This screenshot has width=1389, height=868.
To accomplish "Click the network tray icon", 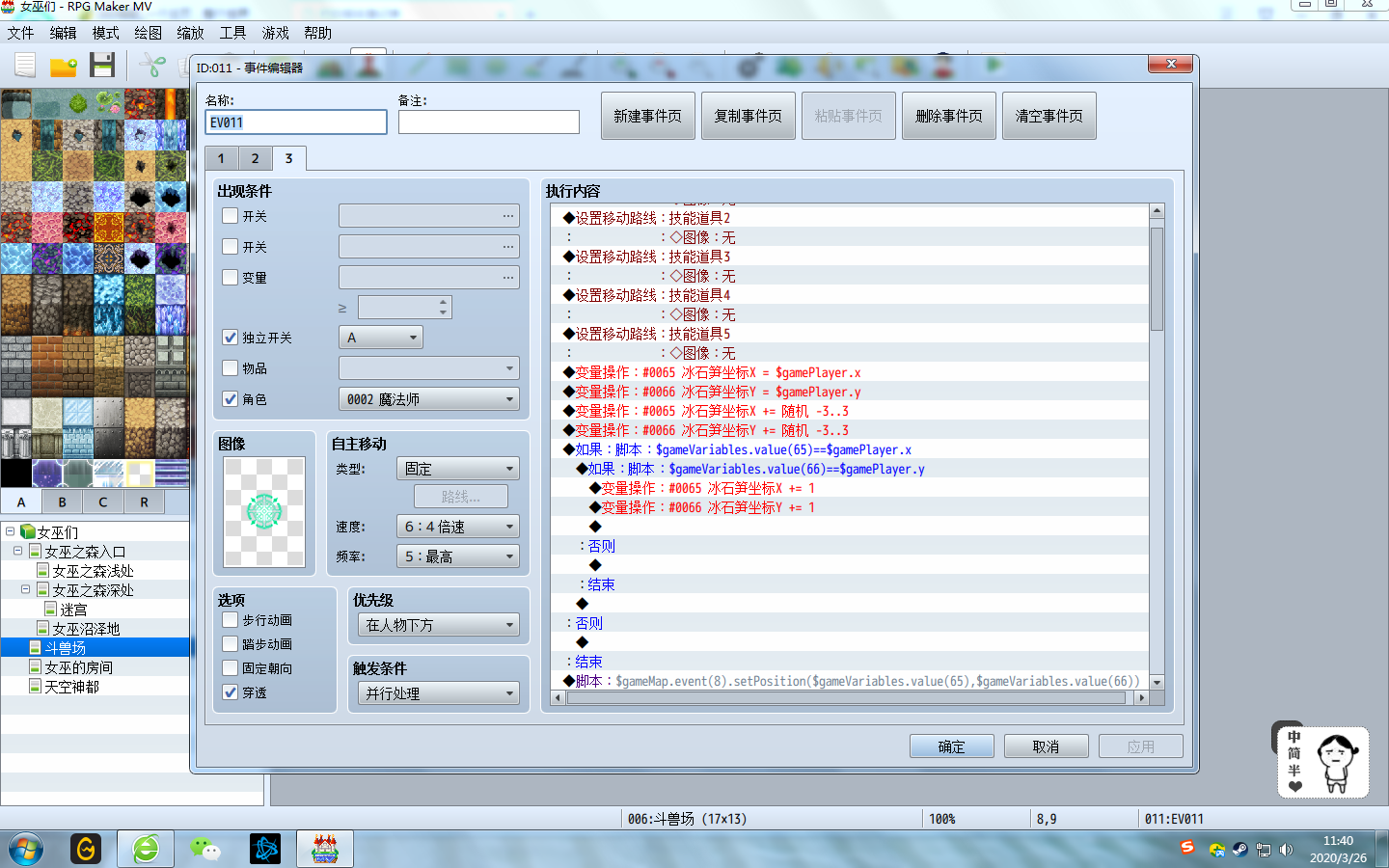I will (1263, 850).
